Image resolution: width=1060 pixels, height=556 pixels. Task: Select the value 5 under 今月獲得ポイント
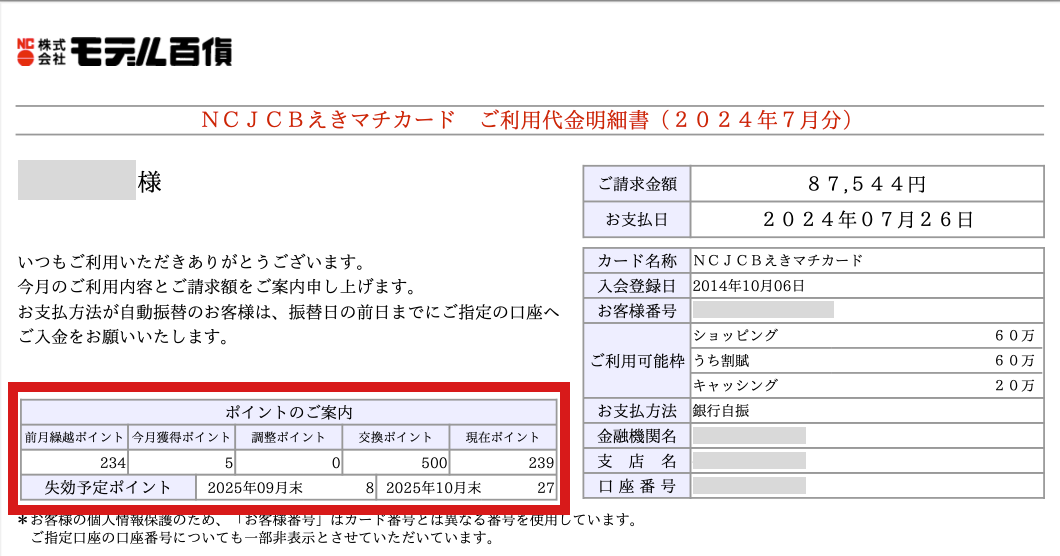point(228,463)
